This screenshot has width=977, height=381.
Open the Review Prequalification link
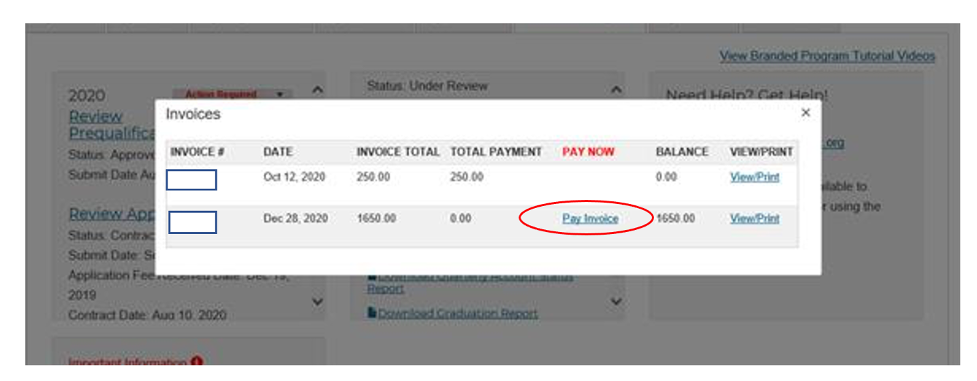pos(112,125)
